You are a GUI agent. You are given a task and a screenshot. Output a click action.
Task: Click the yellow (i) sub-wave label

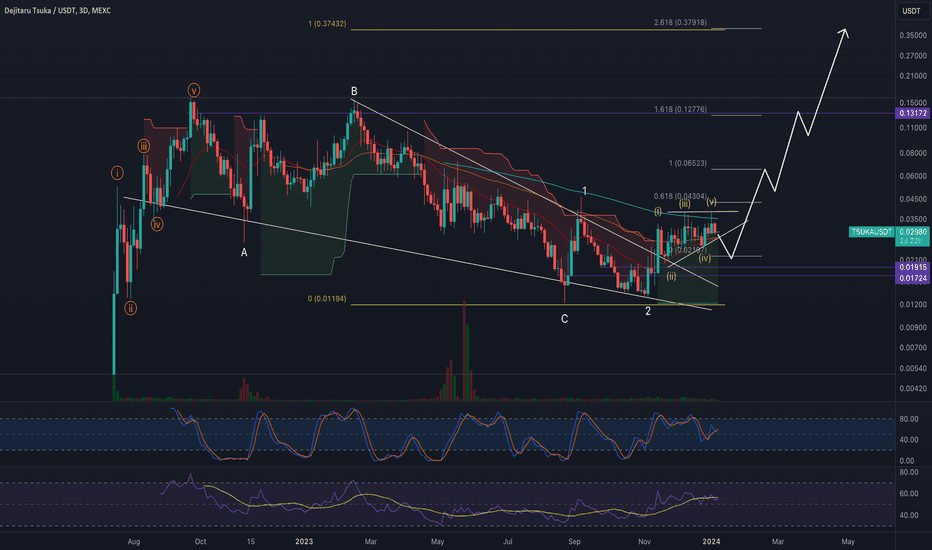point(658,211)
